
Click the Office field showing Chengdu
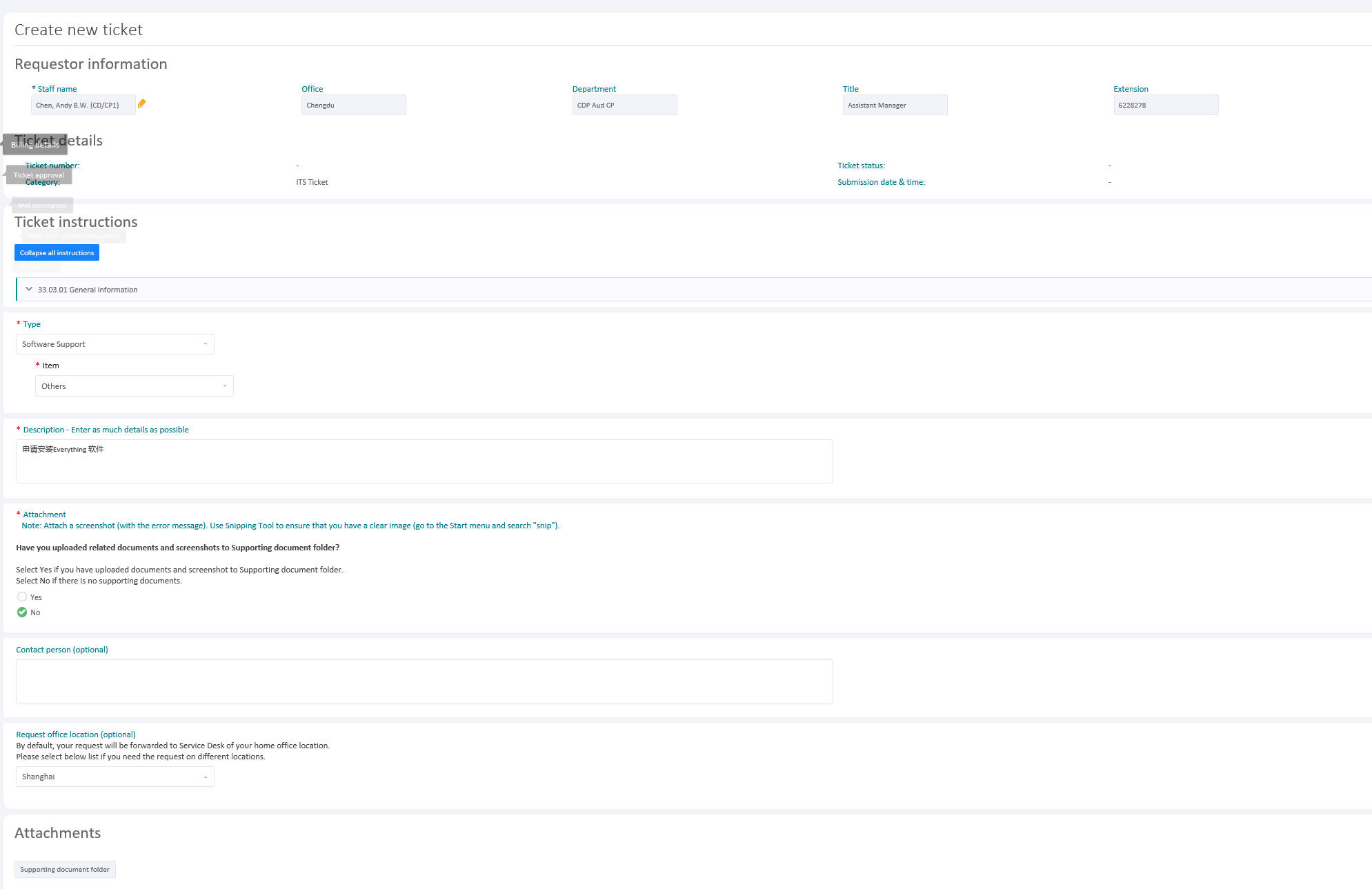(353, 106)
